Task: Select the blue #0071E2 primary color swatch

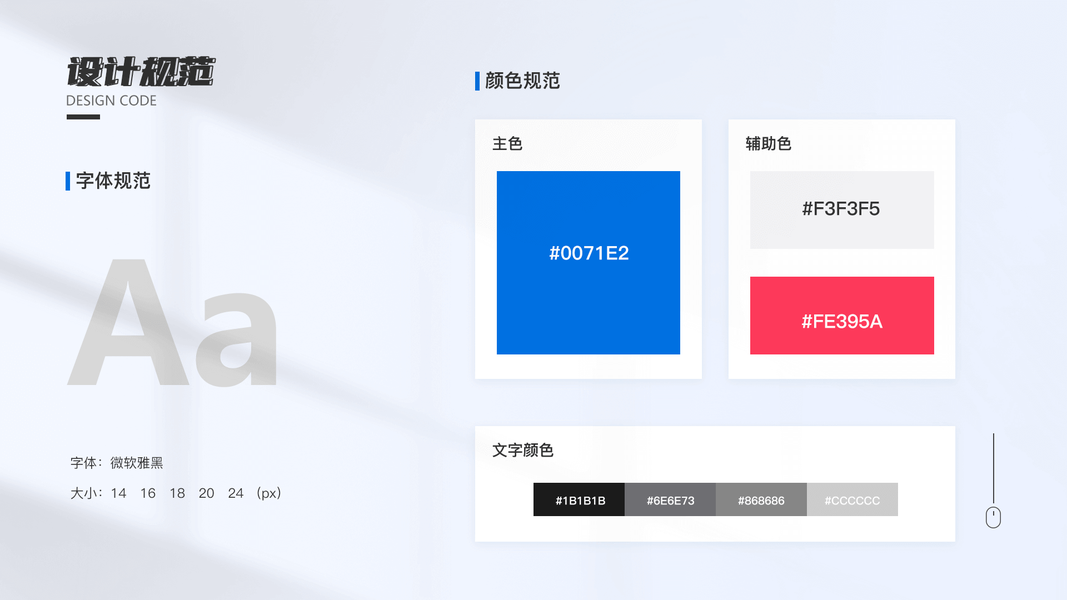Action: point(588,263)
